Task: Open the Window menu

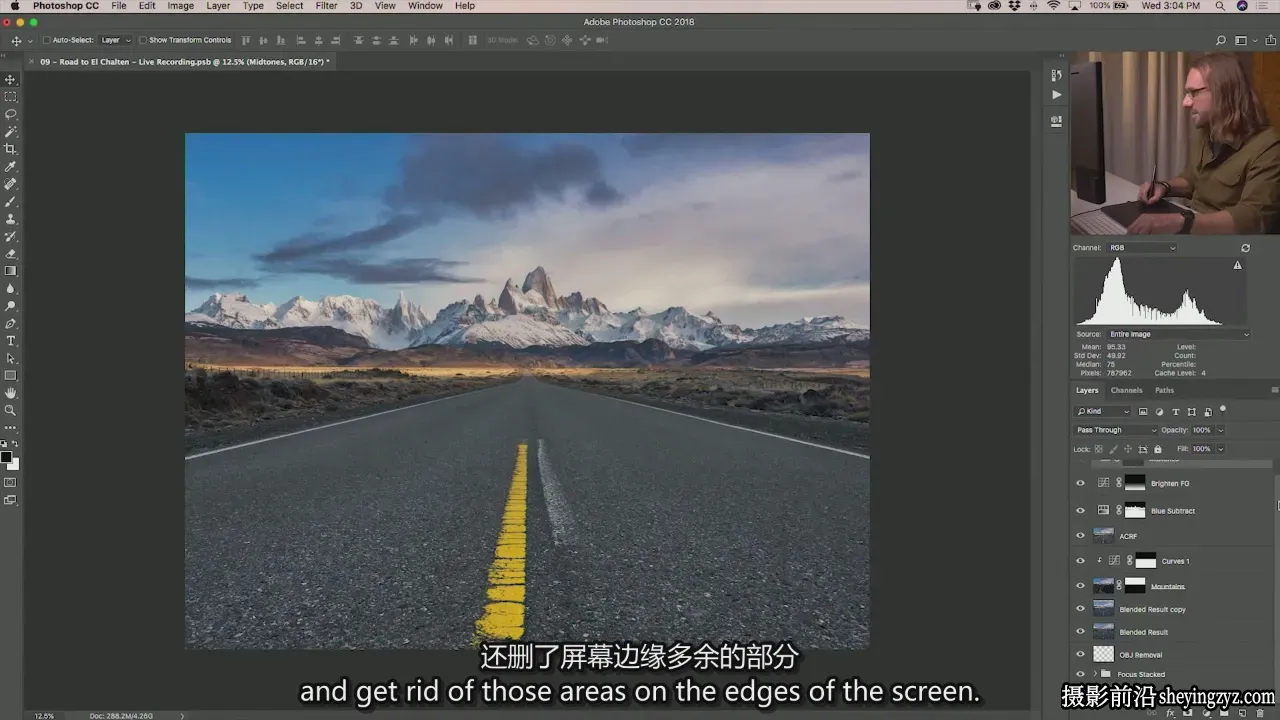Action: point(425,6)
